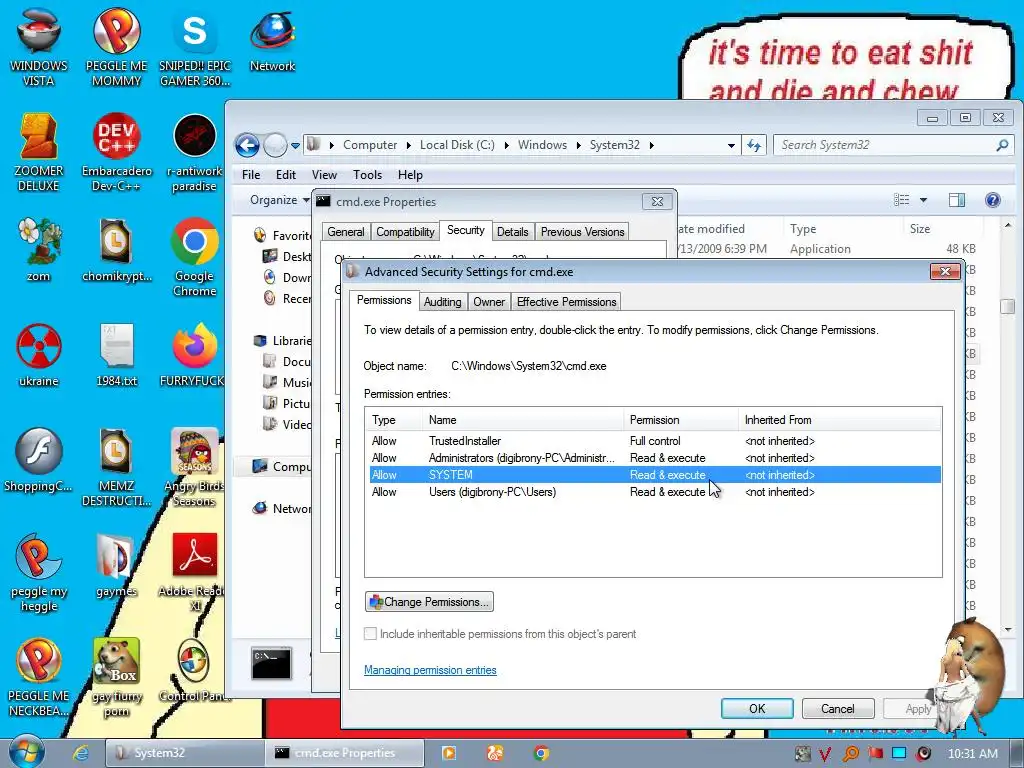Open Explorer help question-mark icon
Screen dimensions: 1024x768
click(992, 200)
